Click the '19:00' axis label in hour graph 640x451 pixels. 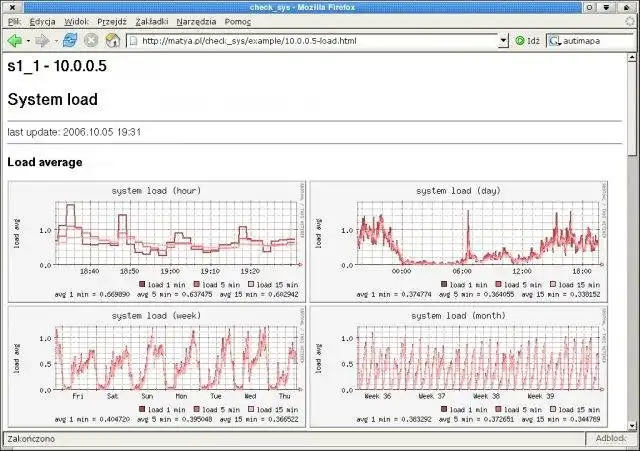pyautogui.click(x=170, y=271)
